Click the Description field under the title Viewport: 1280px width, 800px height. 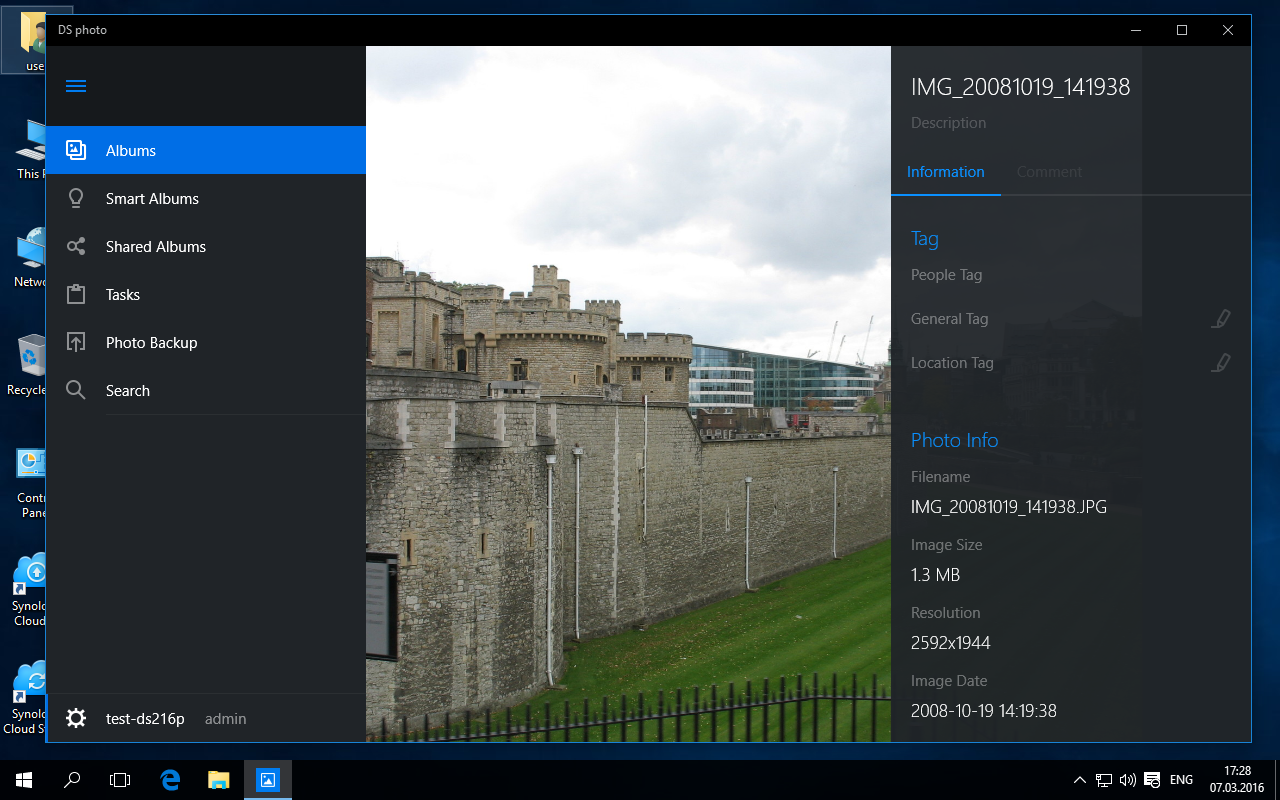(x=948, y=123)
